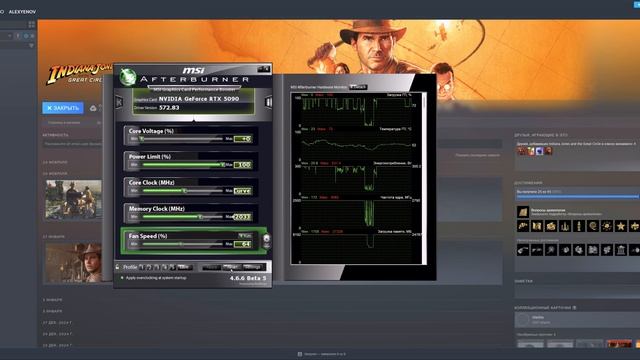The width and height of the screenshot is (640, 360).
Task: Click the Core Voltage slider track
Action: 182,139
